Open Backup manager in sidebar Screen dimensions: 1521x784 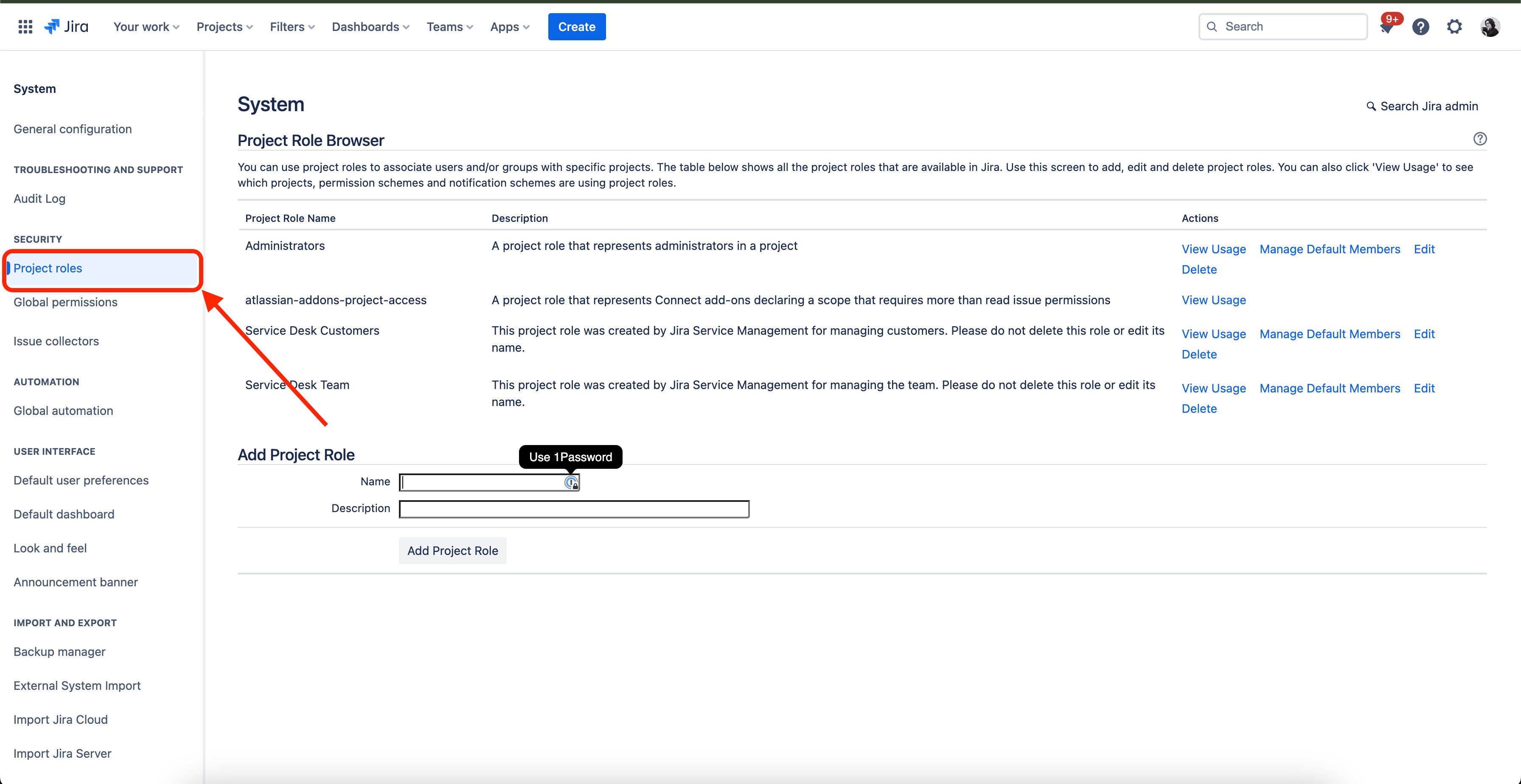60,652
